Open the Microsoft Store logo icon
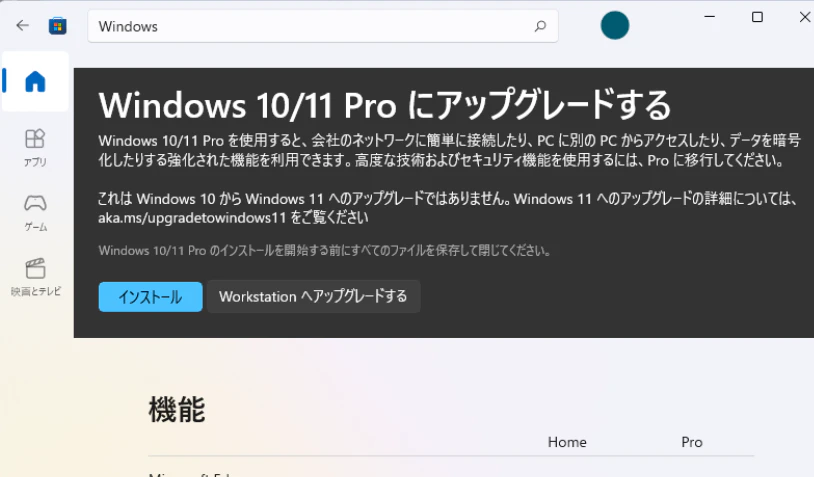Image resolution: width=814 pixels, height=477 pixels. [58, 25]
